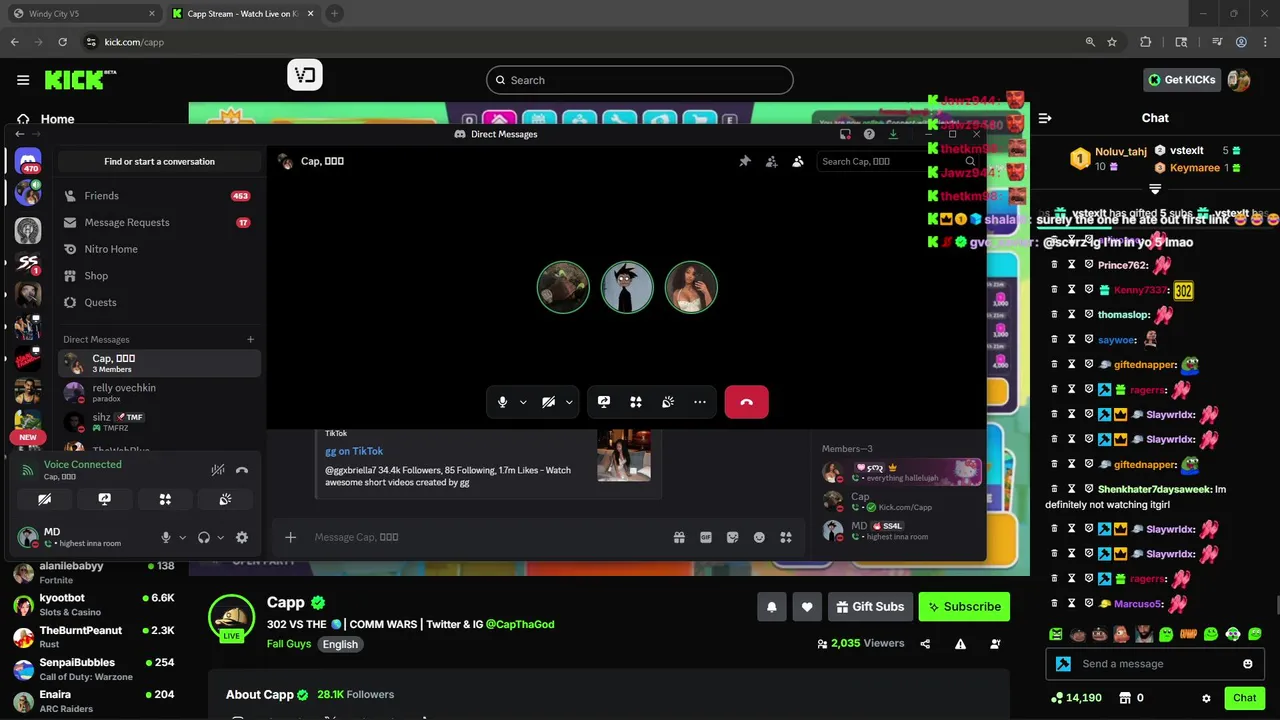Disconnect via Voice Connected panel hang-up icon
Screen dimensions: 1280x720
tap(241, 470)
